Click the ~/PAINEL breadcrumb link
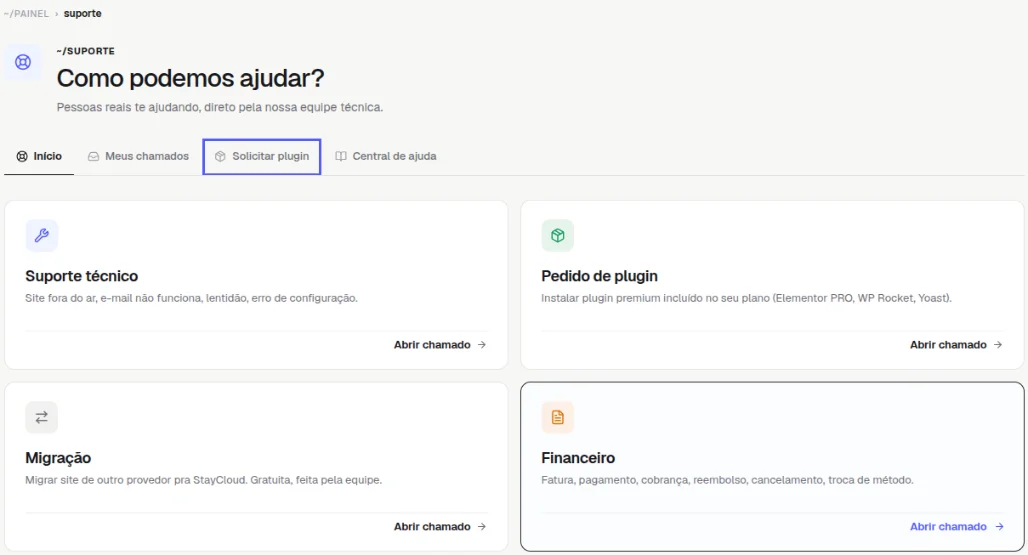 (26, 13)
